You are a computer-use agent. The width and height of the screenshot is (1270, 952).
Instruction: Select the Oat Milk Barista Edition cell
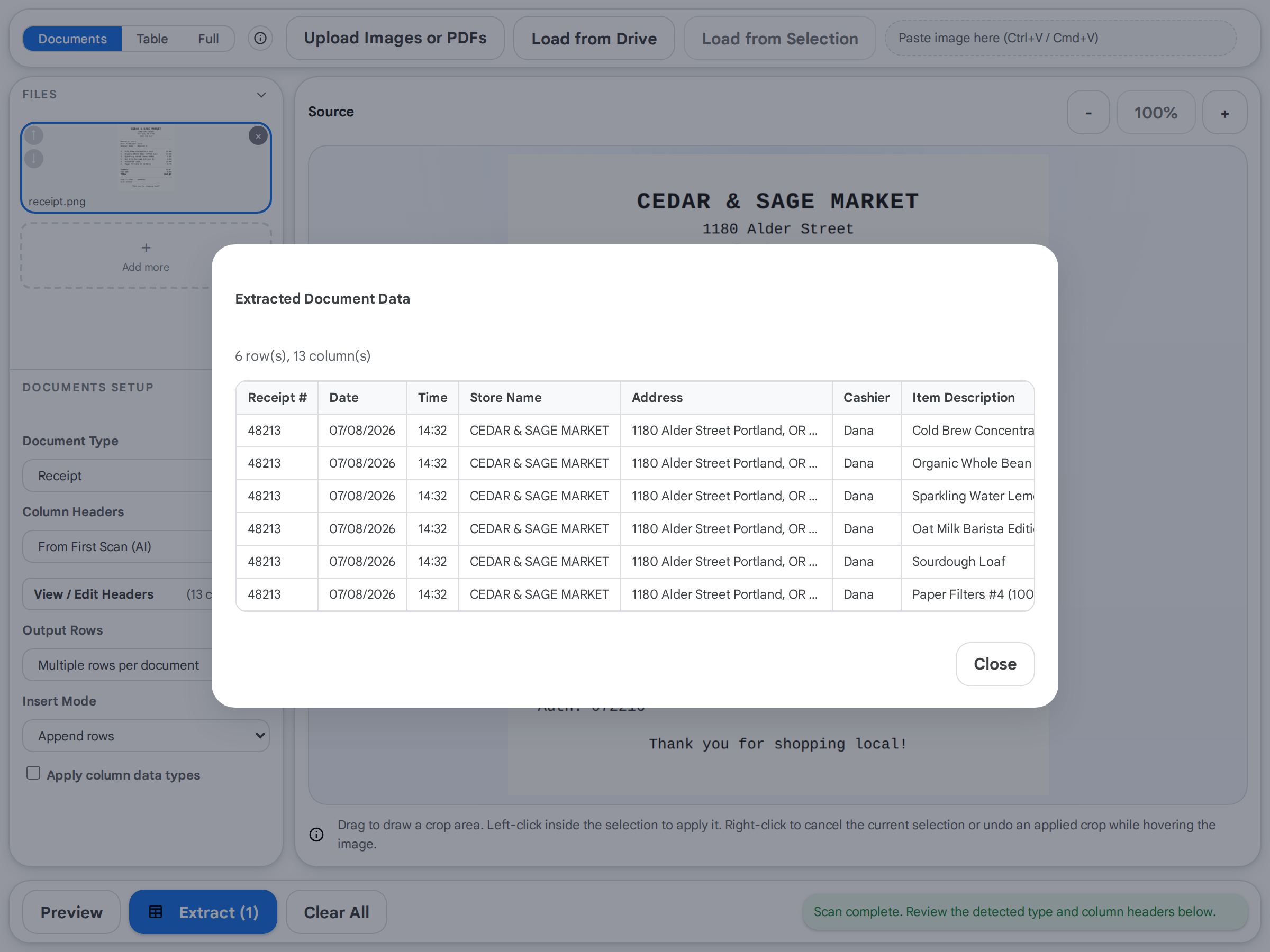coord(967,528)
